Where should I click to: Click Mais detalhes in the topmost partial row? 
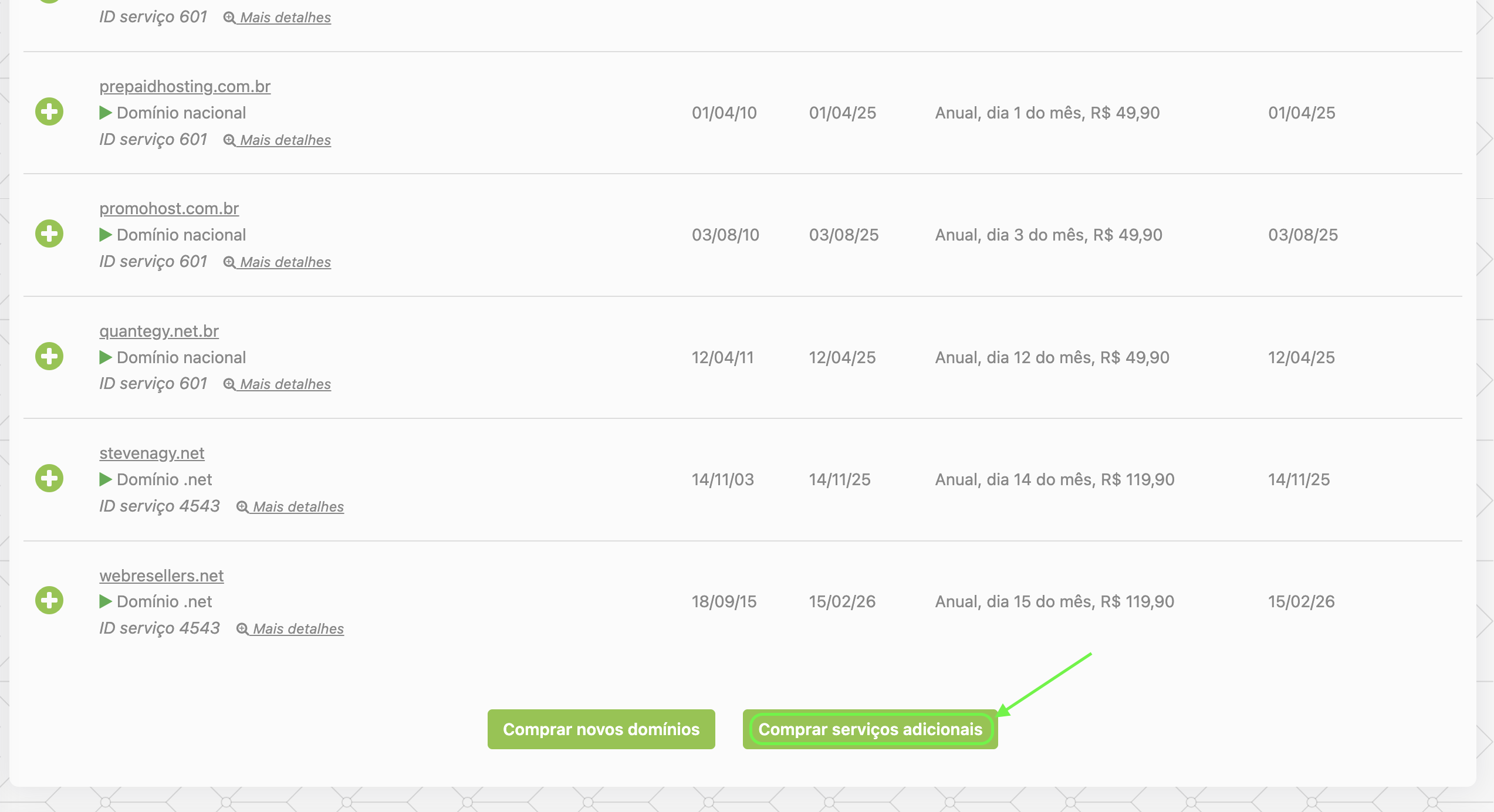pyautogui.click(x=277, y=18)
